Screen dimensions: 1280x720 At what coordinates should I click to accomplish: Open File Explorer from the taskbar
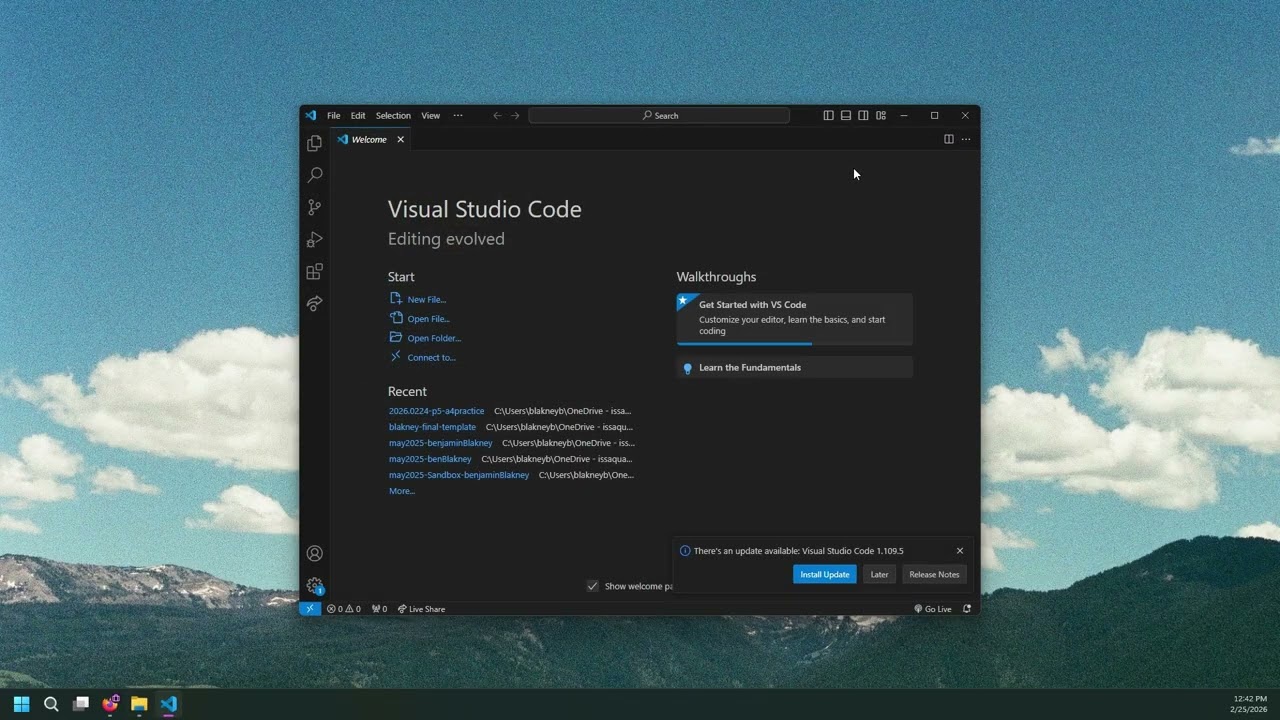coord(139,704)
